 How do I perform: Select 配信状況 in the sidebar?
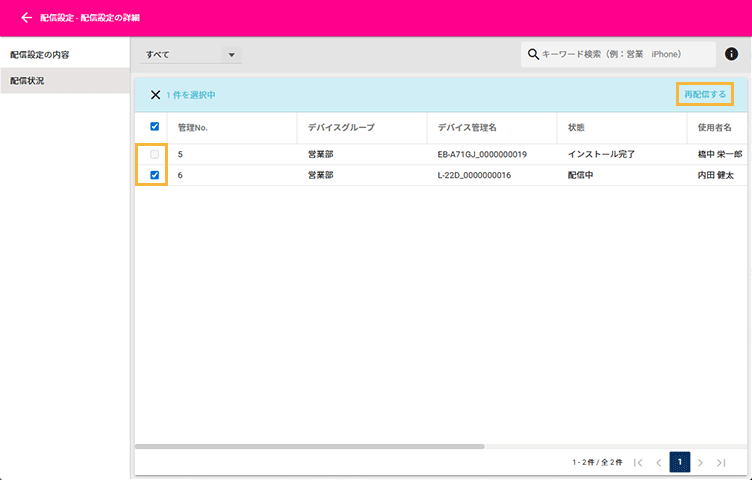tap(65, 81)
